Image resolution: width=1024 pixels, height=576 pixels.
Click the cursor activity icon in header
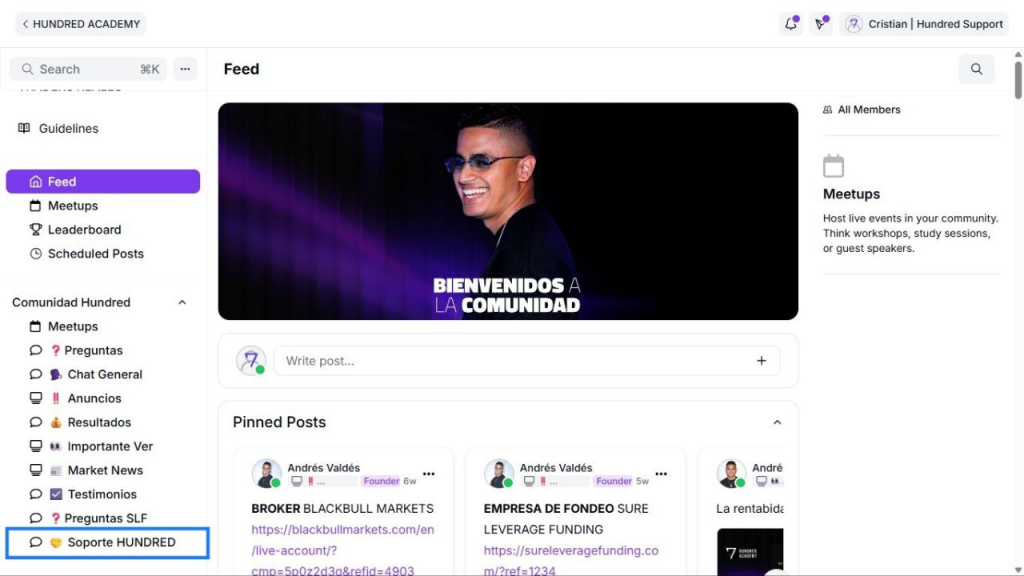820,24
